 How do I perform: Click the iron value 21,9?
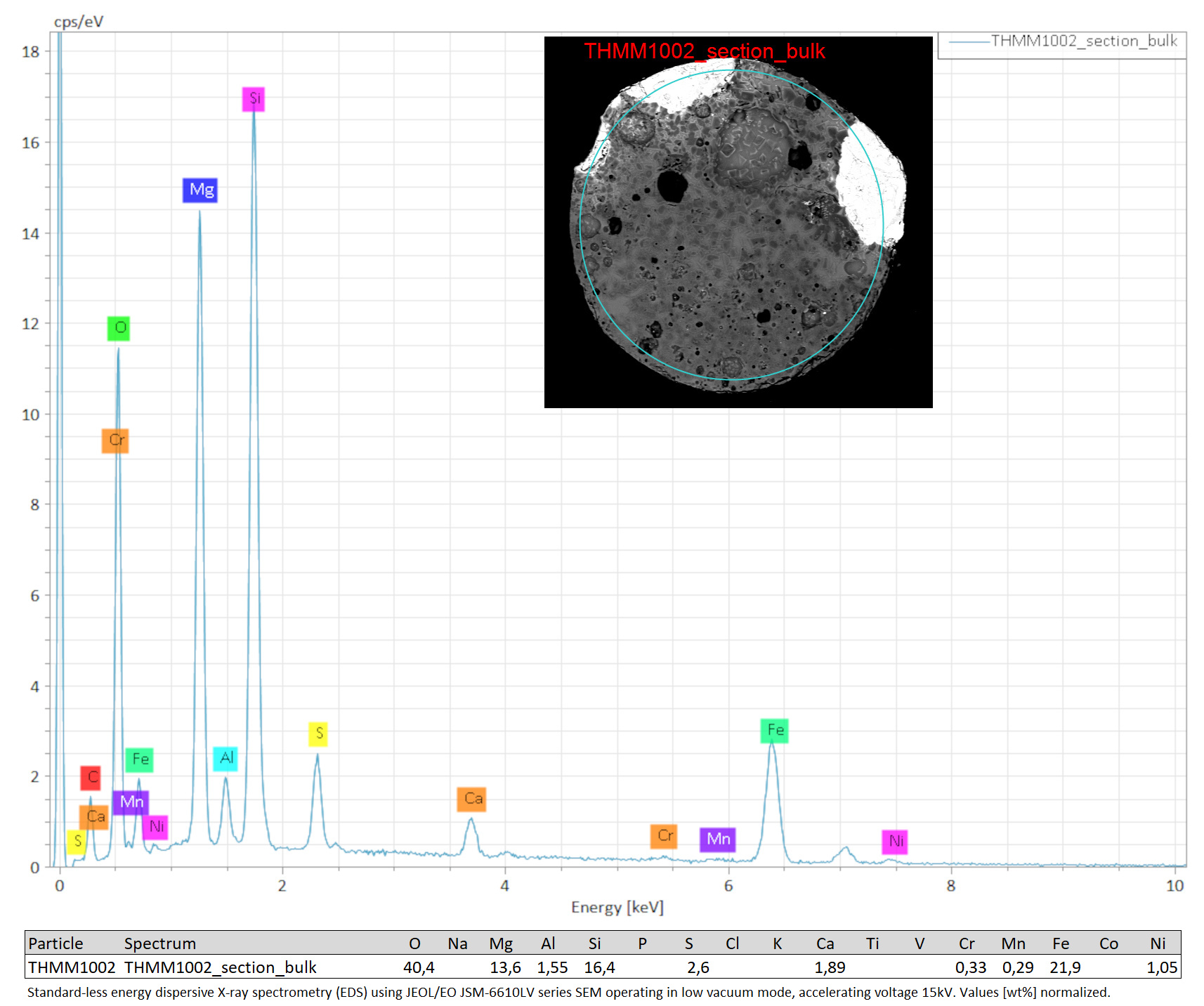coord(1065,968)
